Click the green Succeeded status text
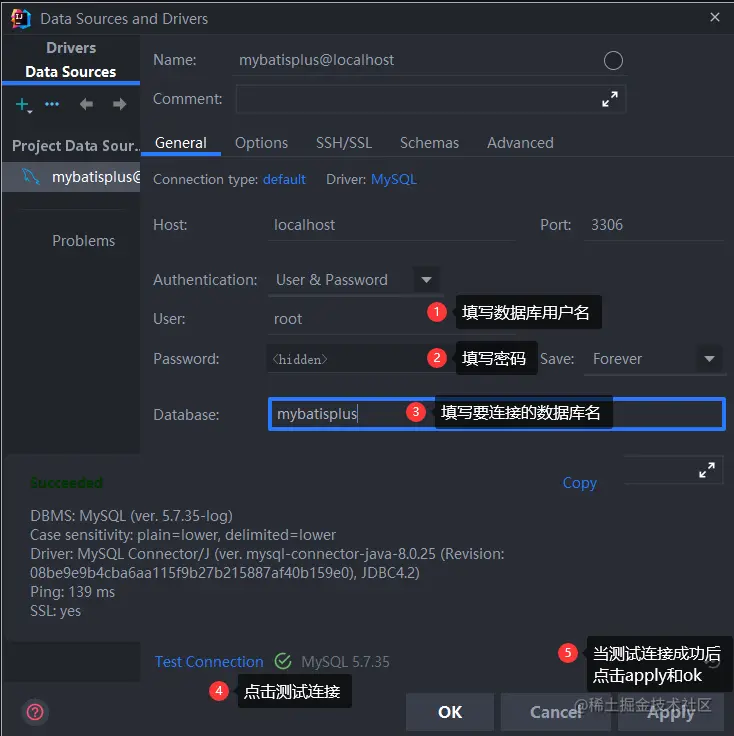 [67, 483]
